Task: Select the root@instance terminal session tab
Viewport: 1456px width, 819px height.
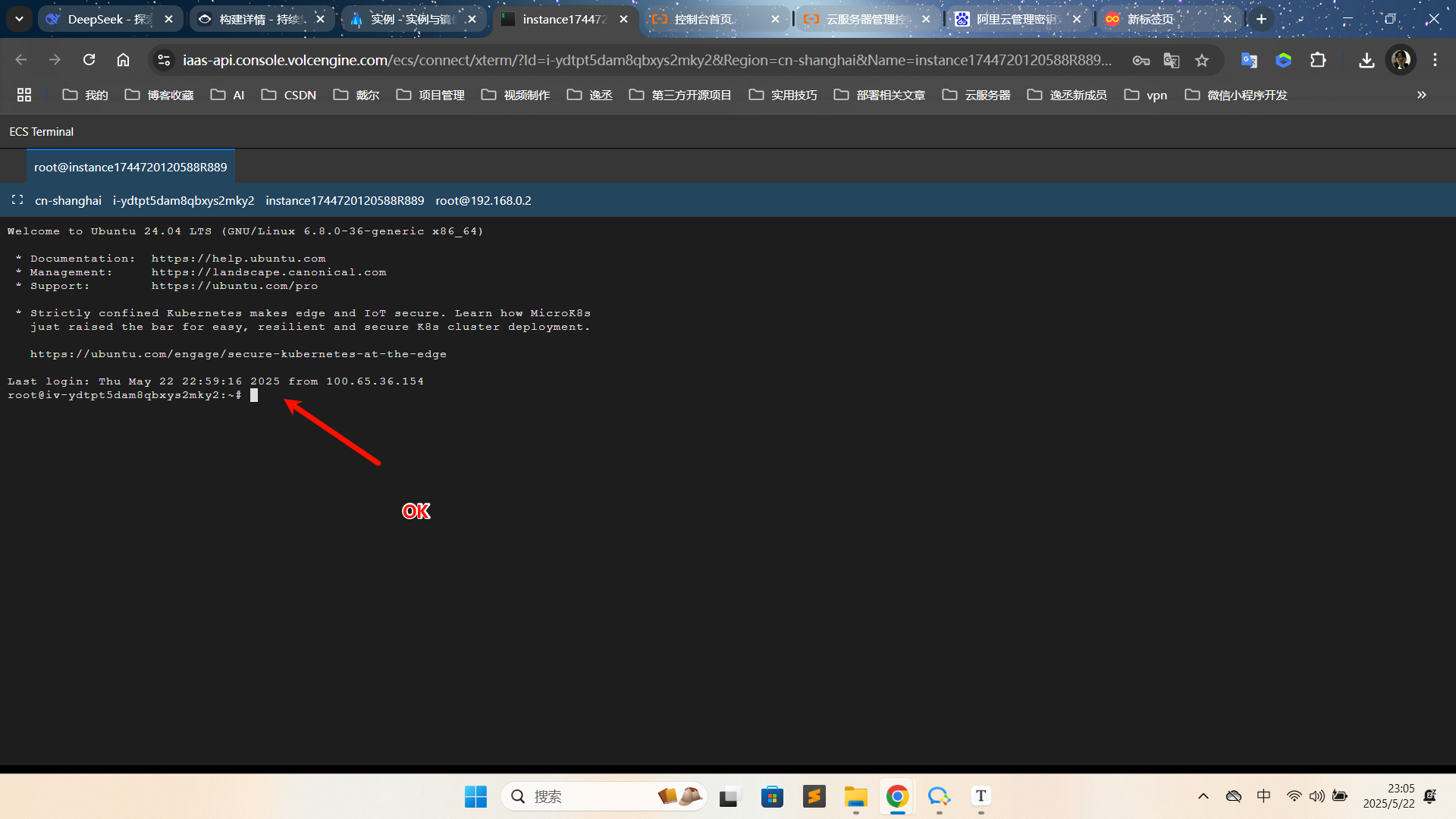Action: click(x=130, y=167)
